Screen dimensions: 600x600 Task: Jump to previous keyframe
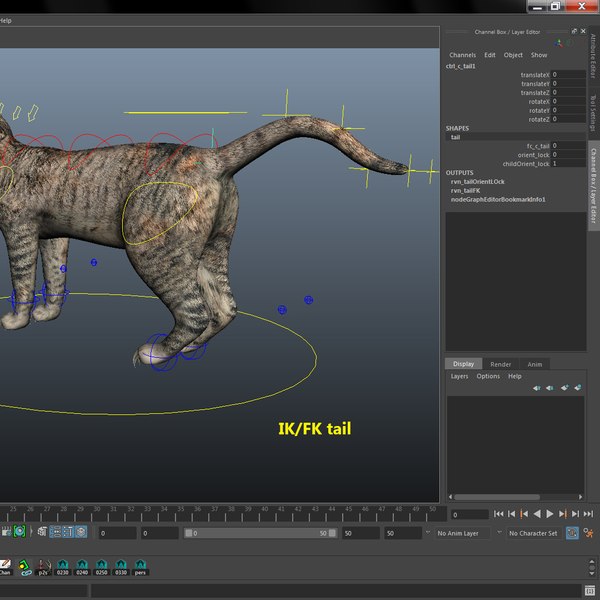pyautogui.click(x=524, y=514)
